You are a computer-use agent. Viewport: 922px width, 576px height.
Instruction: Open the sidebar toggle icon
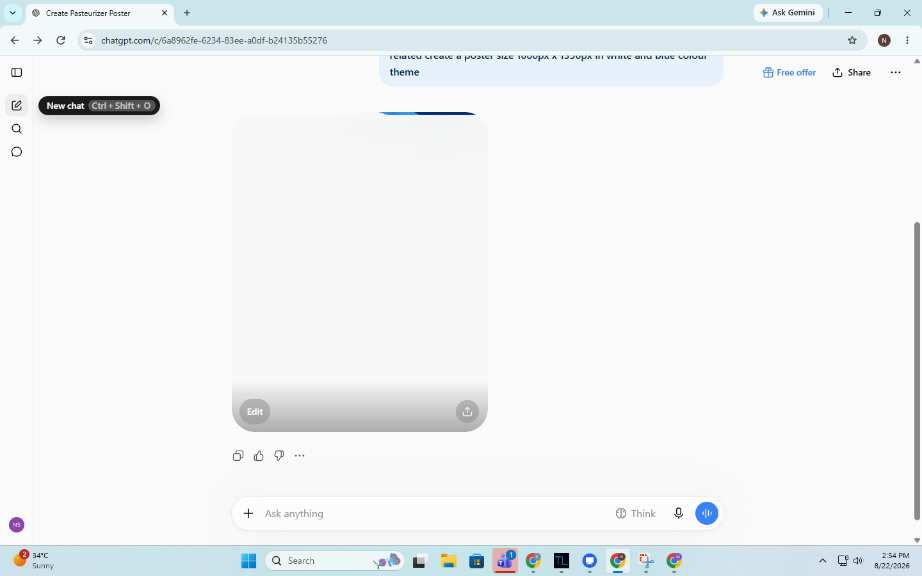click(16, 73)
